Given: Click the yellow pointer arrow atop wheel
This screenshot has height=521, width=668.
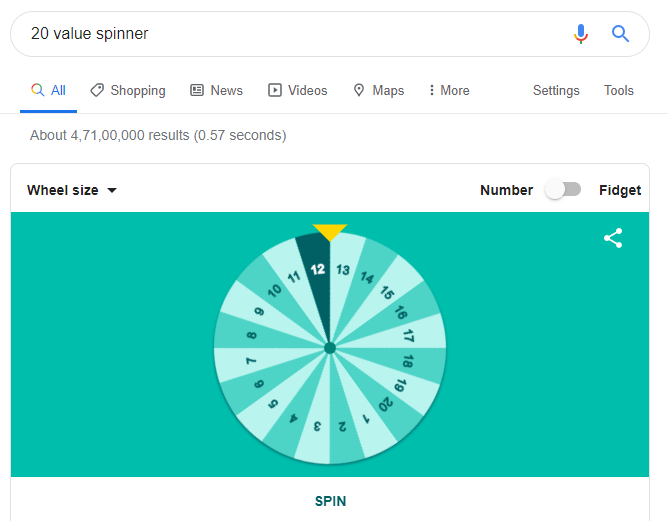Looking at the screenshot, I should tap(329, 232).
